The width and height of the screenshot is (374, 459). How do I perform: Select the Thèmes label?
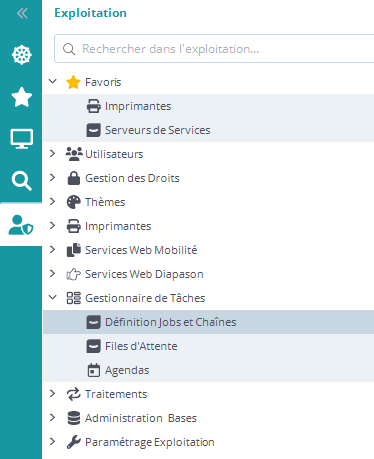[105, 202]
